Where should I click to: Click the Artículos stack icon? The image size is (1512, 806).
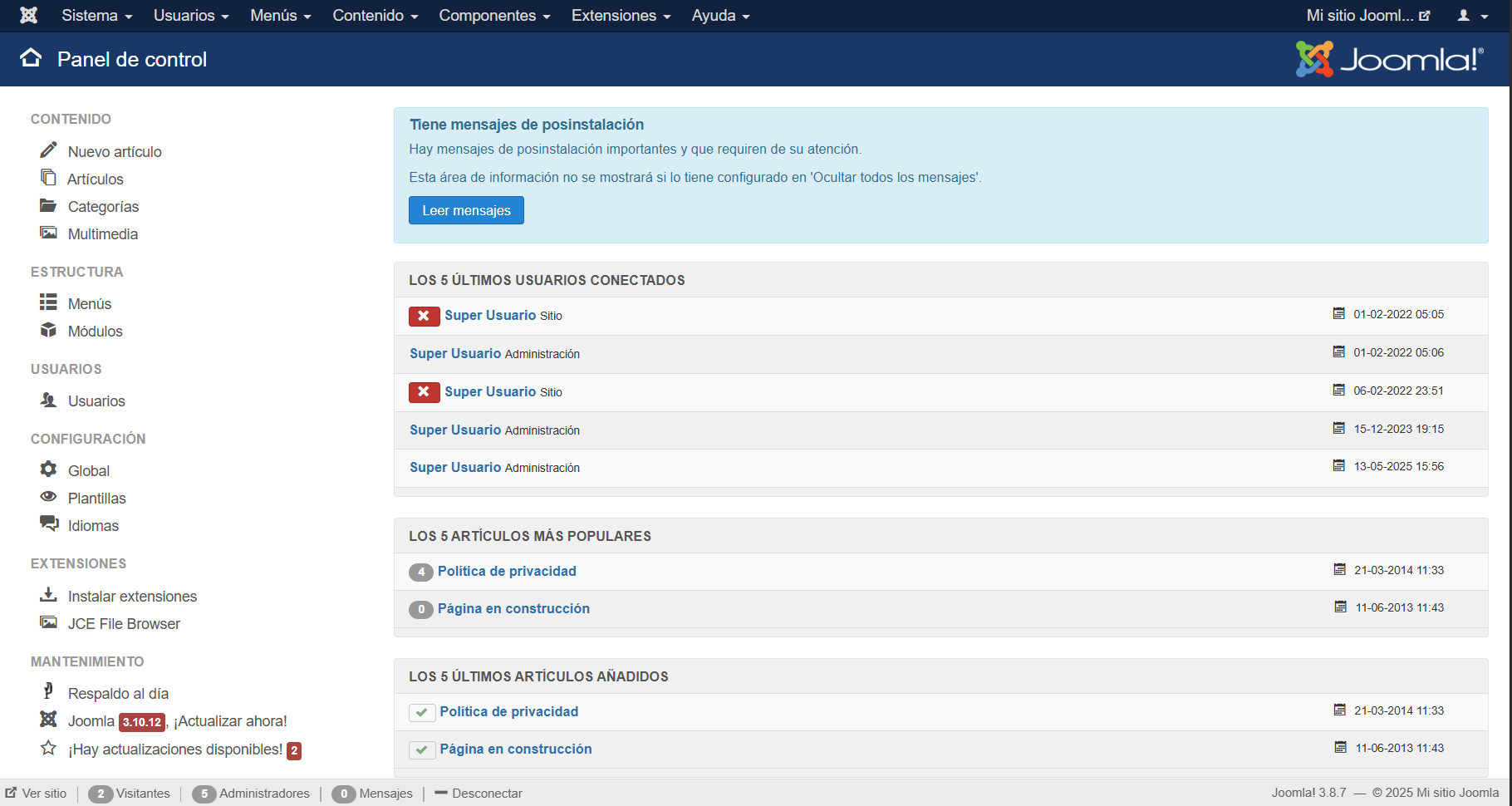coord(48,177)
